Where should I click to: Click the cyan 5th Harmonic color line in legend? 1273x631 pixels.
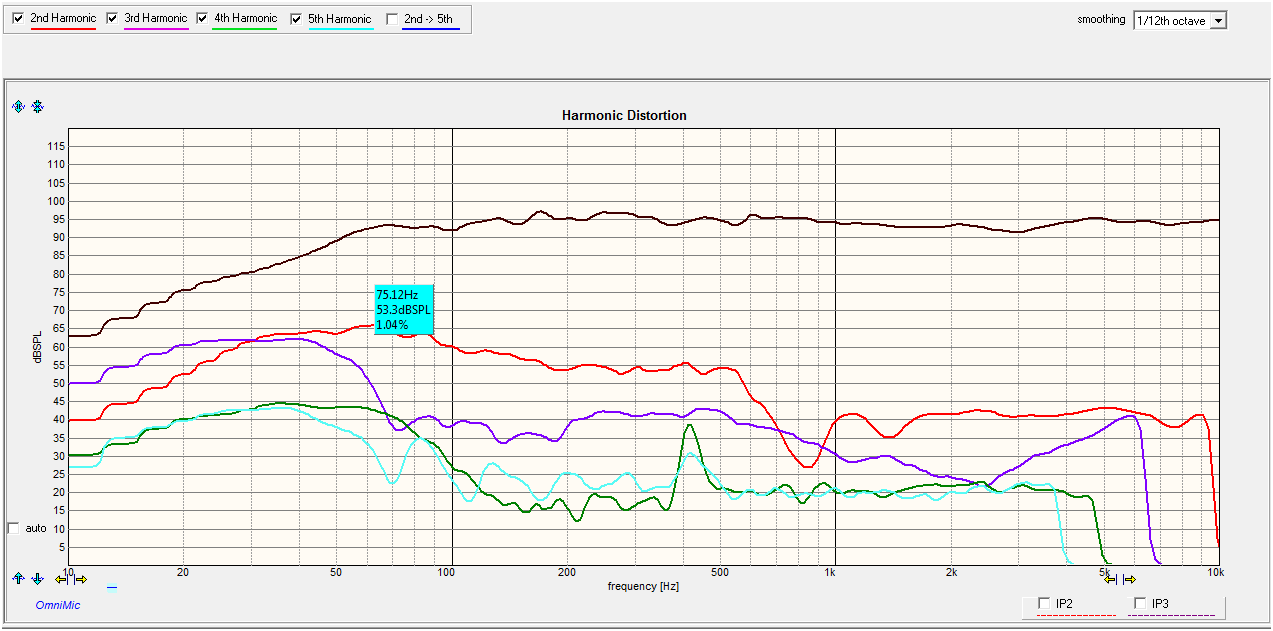(x=340, y=30)
